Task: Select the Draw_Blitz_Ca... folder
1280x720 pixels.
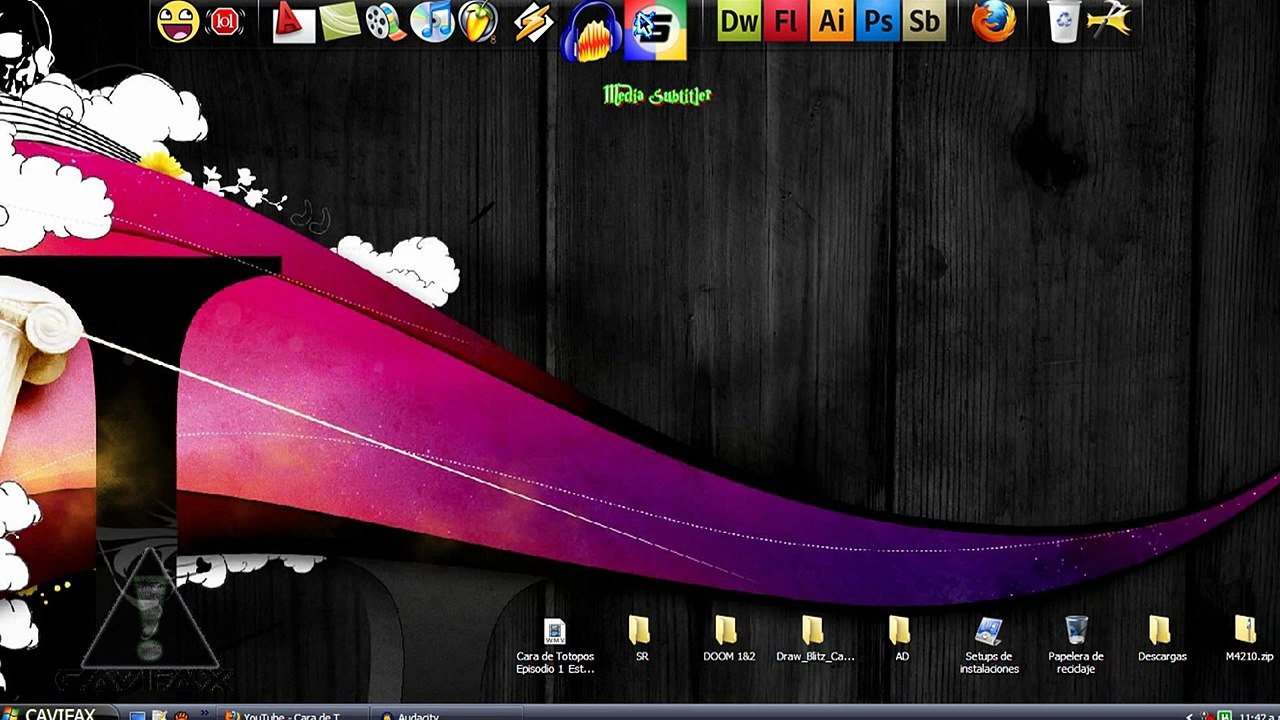Action: 814,640
